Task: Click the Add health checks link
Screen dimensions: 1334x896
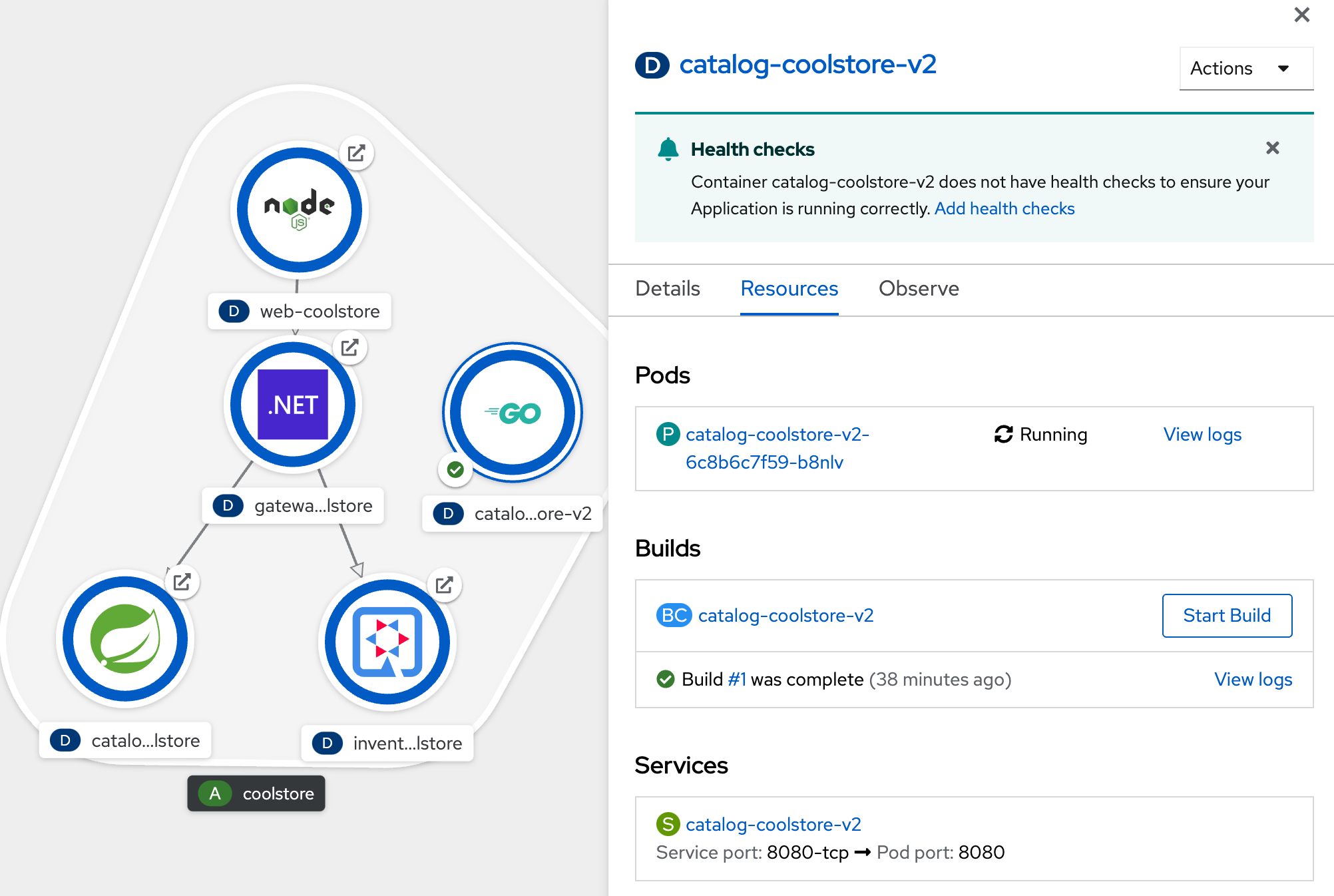Action: click(1004, 208)
